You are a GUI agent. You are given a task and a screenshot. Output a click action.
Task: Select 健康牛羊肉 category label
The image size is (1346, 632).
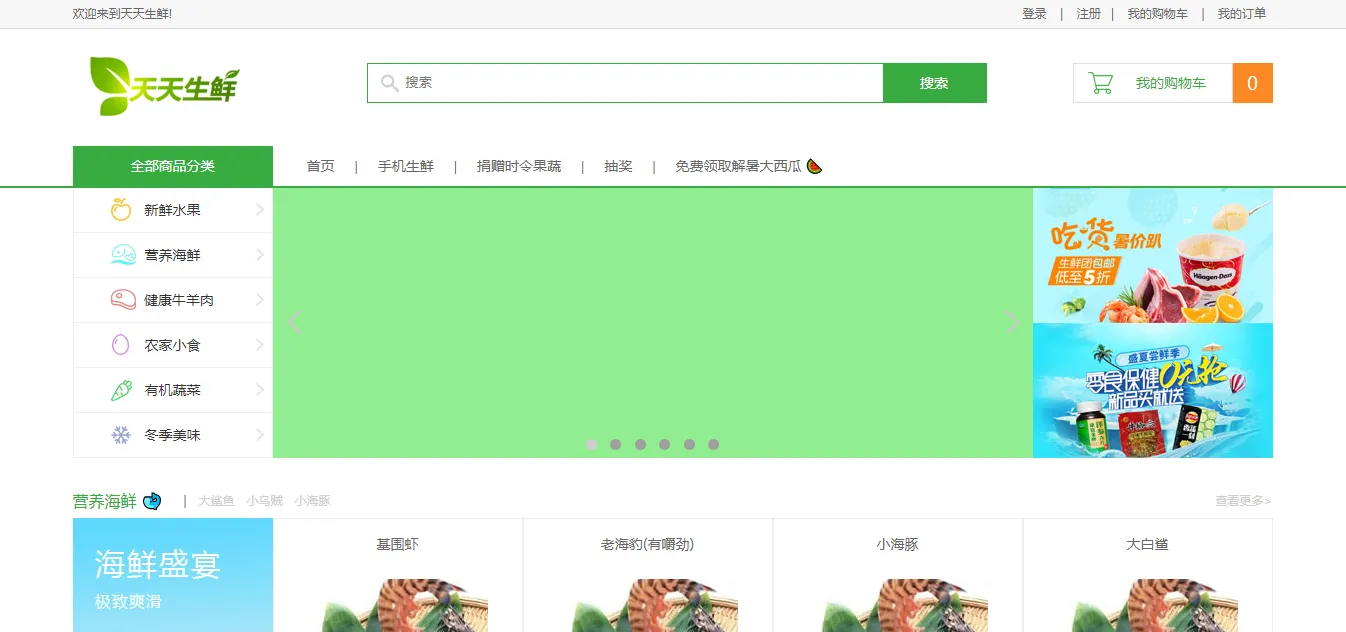(179, 300)
